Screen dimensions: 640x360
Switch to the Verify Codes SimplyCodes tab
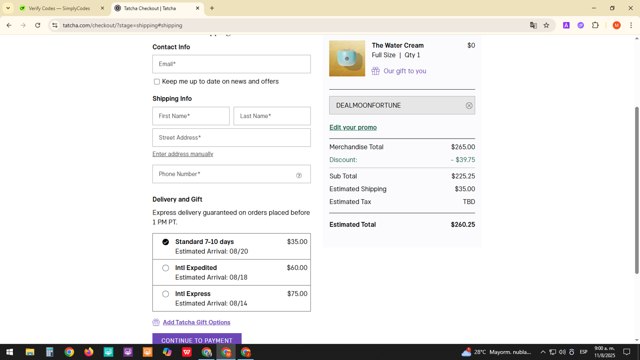point(59,8)
